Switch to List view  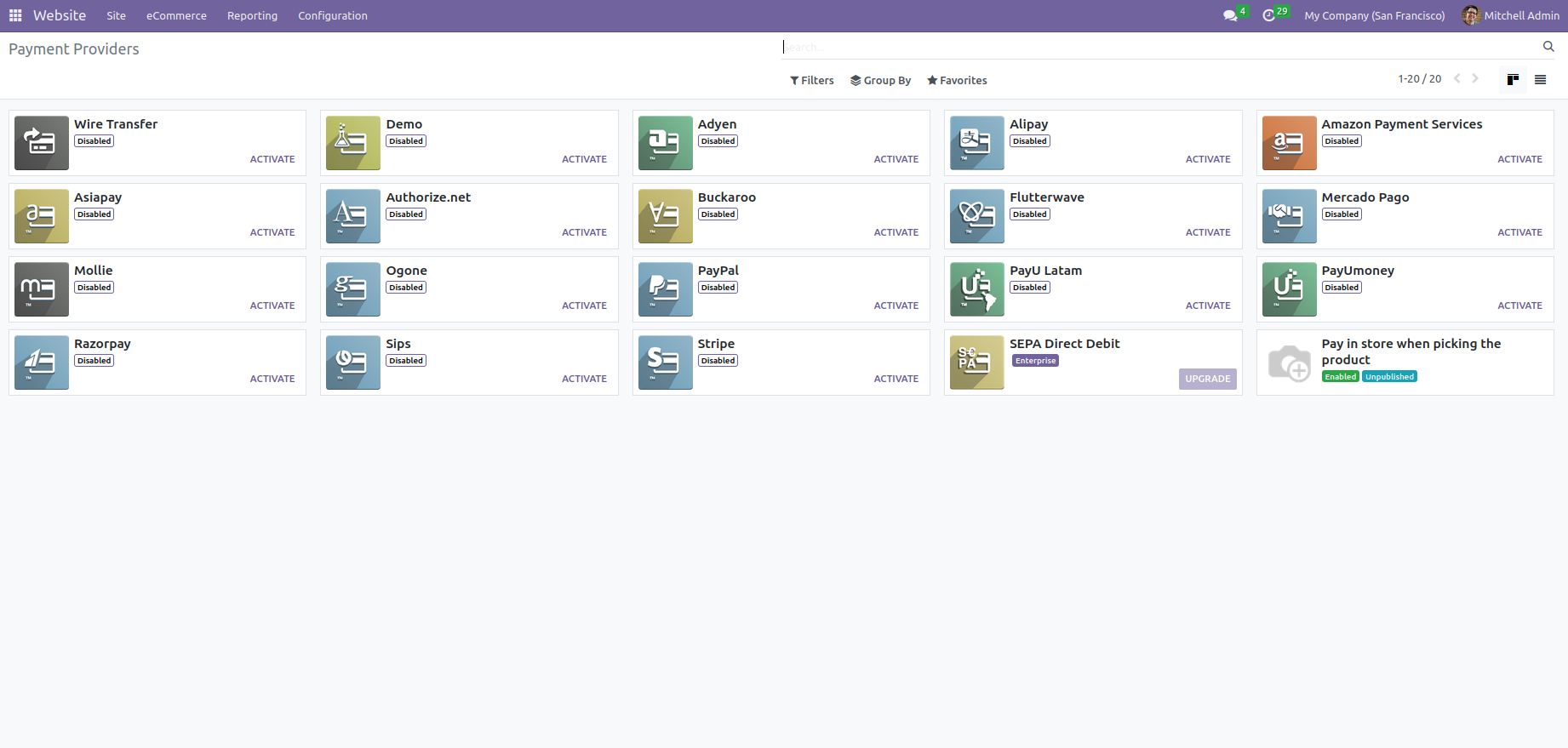click(x=1540, y=79)
